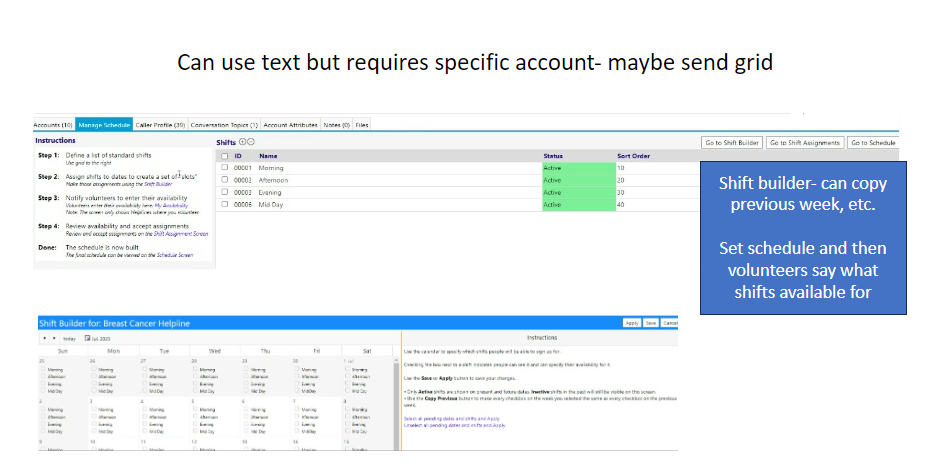
Task: Sort shifts by the Name column header
Action: click(x=268, y=156)
